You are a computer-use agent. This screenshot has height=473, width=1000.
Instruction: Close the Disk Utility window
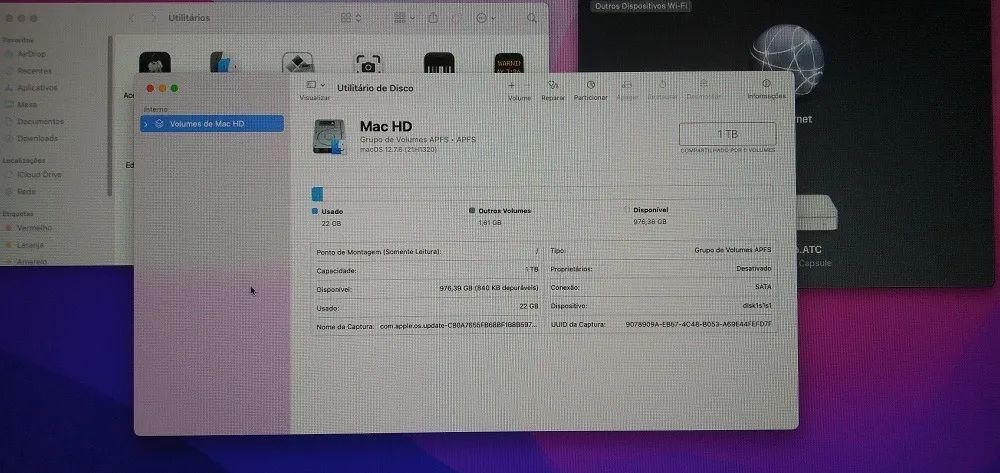[x=151, y=88]
